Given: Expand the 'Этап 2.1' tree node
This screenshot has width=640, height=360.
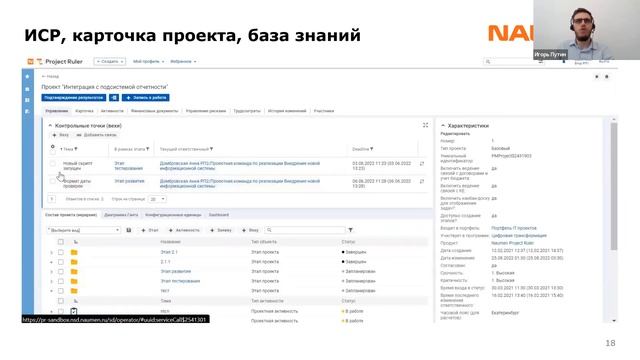Looking at the screenshot, I should [x=51, y=253].
